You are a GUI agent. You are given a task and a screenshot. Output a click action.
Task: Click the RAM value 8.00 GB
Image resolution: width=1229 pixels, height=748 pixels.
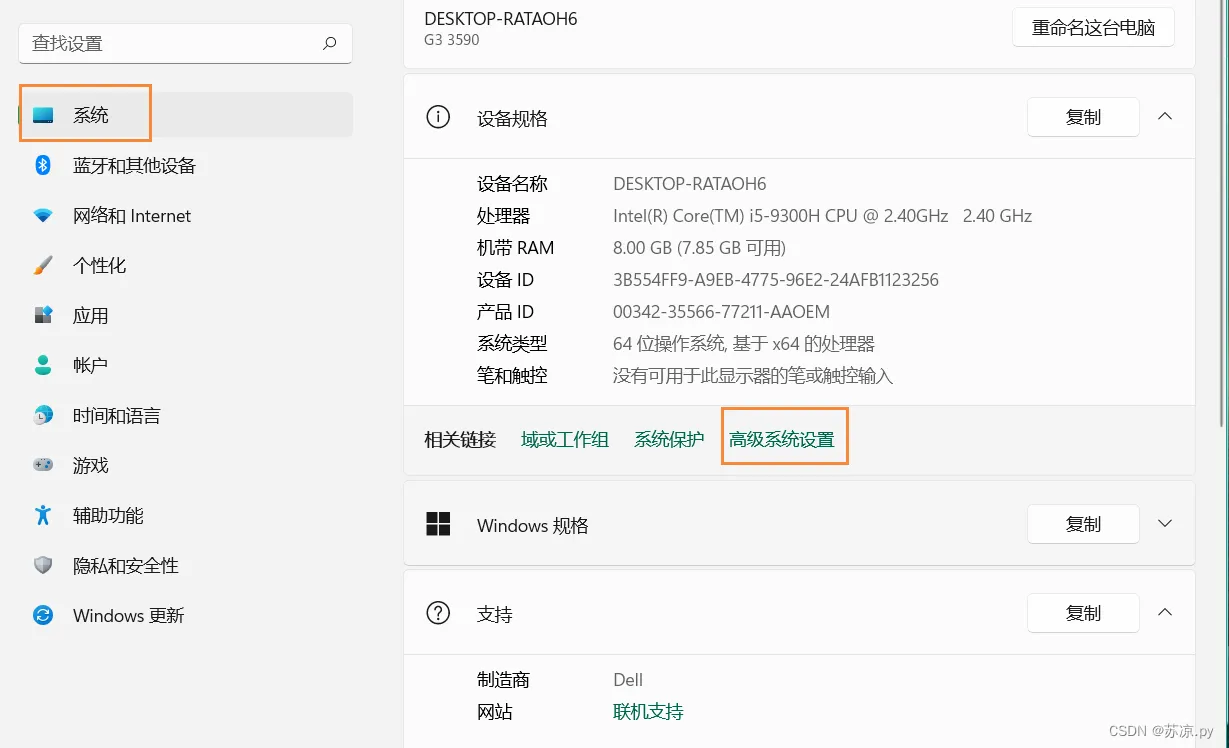coord(699,248)
